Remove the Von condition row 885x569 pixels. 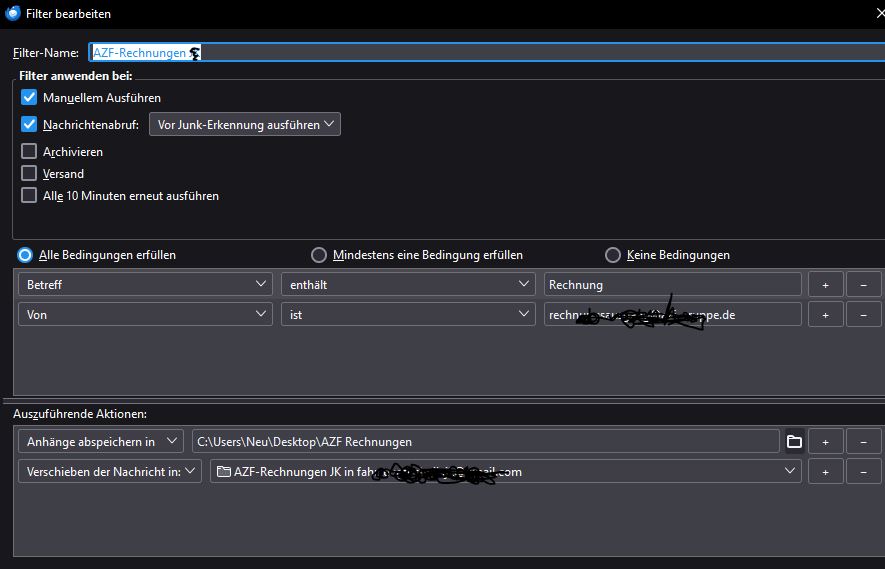pyautogui.click(x=863, y=314)
